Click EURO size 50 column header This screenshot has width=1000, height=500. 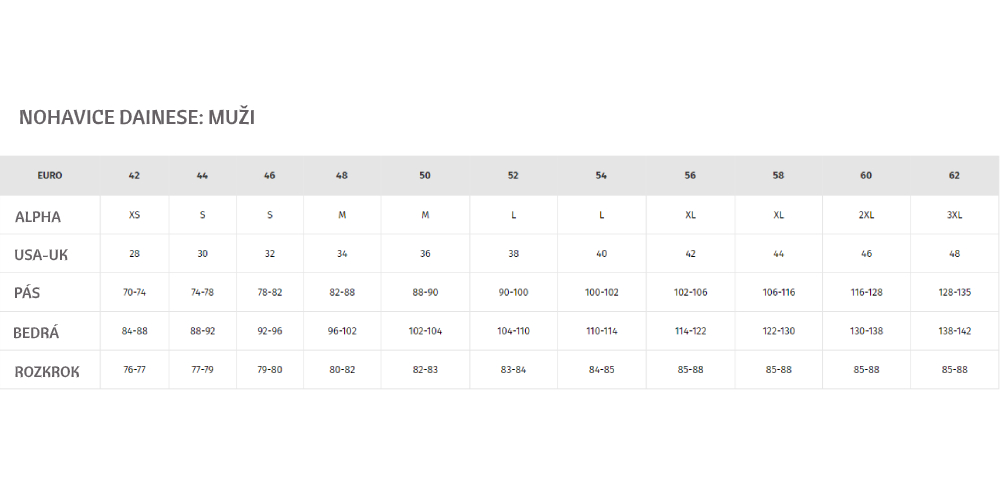(425, 175)
